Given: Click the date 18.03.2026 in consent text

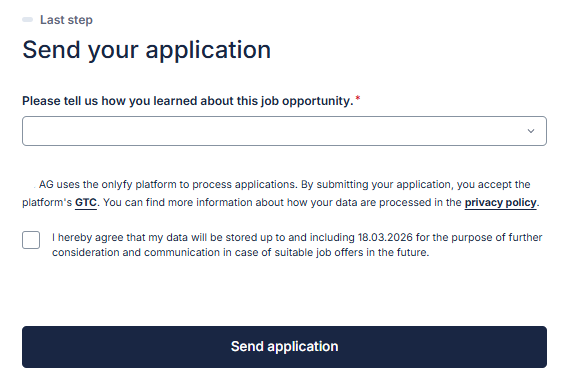Looking at the screenshot, I should tap(385, 237).
